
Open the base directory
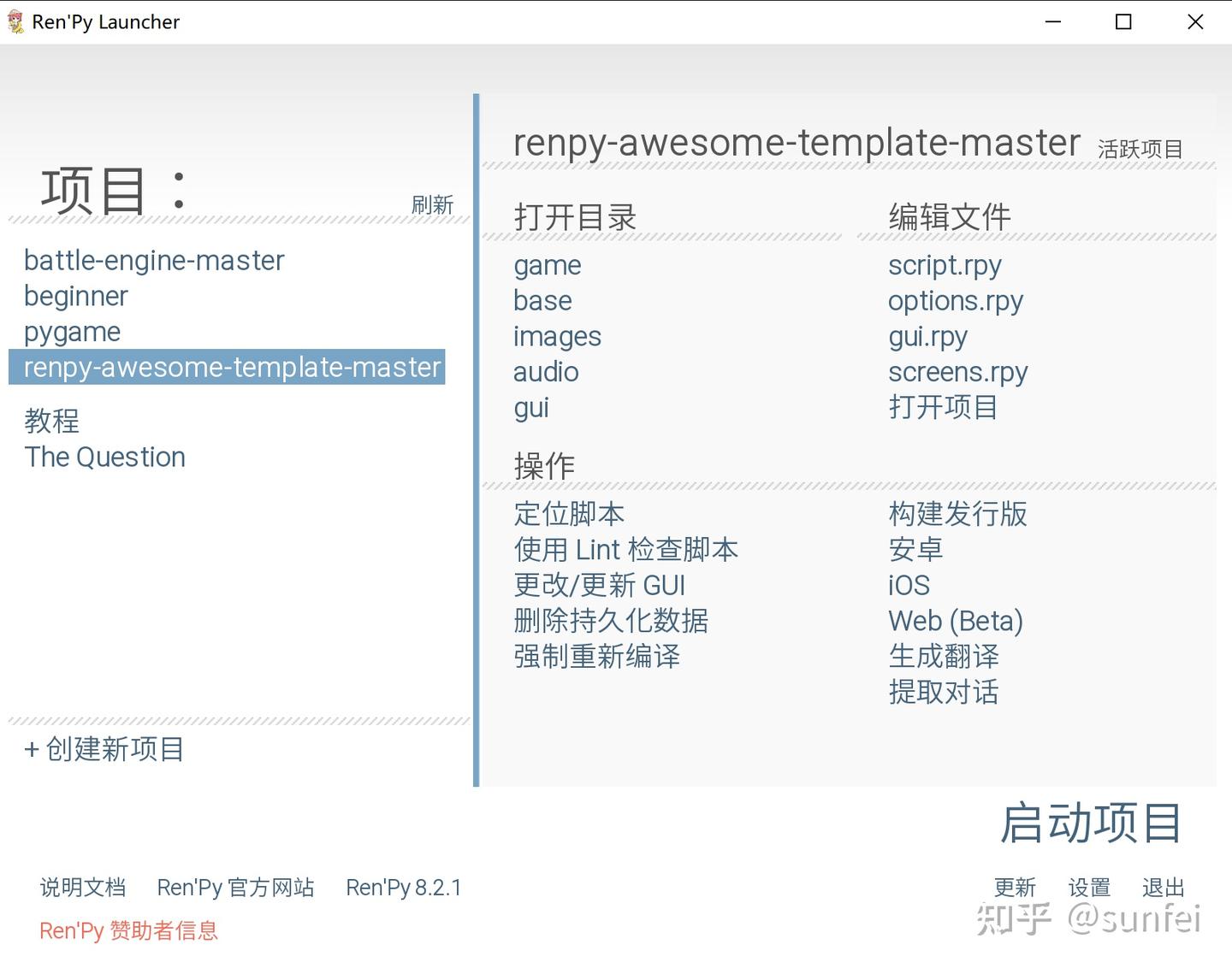click(542, 301)
